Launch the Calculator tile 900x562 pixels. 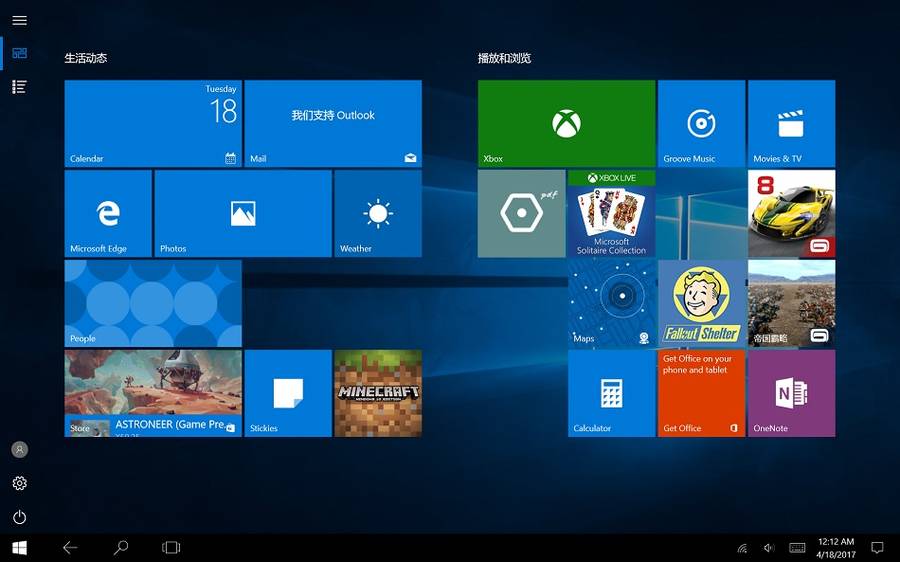611,393
